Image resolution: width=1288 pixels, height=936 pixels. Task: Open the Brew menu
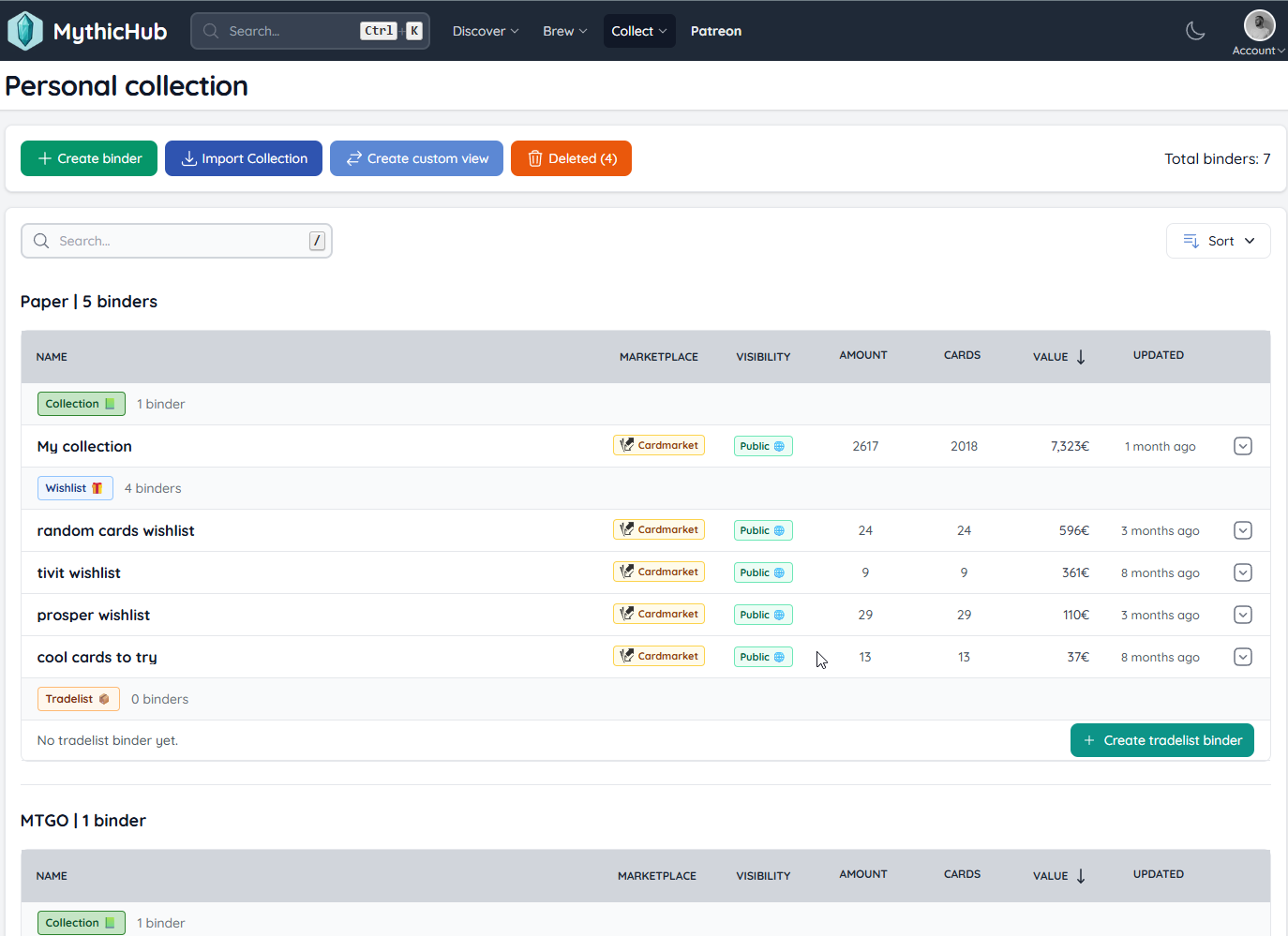[x=564, y=31]
